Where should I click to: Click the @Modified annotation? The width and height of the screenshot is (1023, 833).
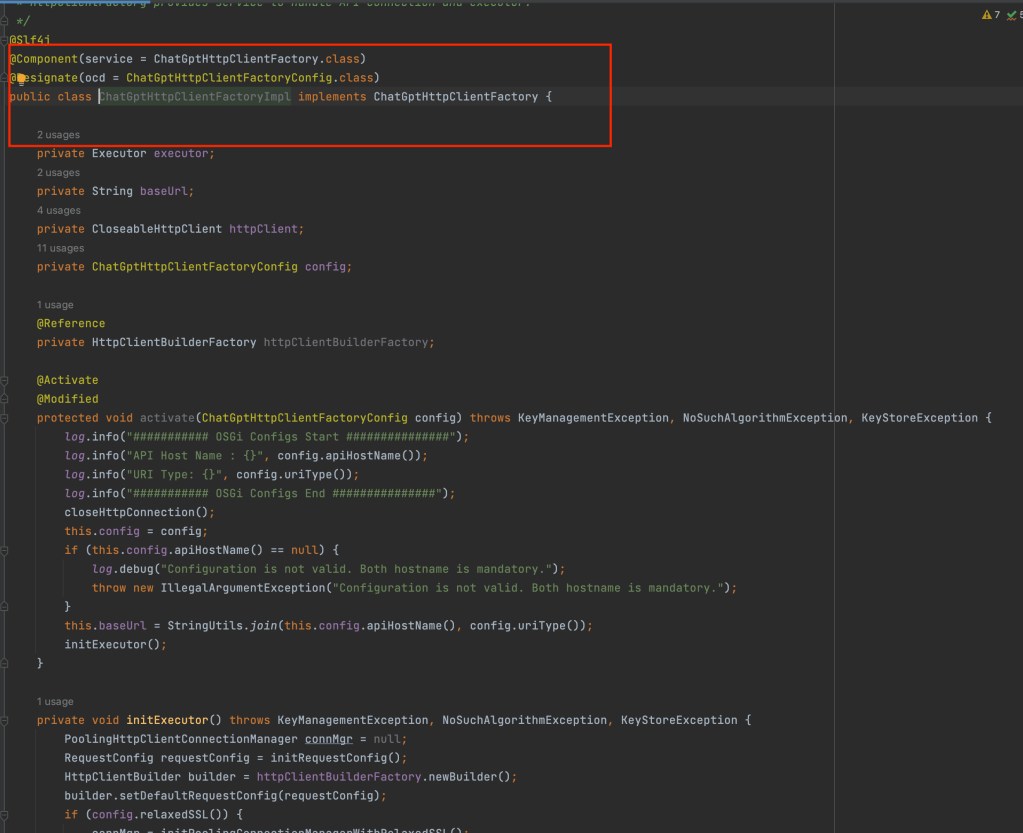pyautogui.click(x=67, y=399)
